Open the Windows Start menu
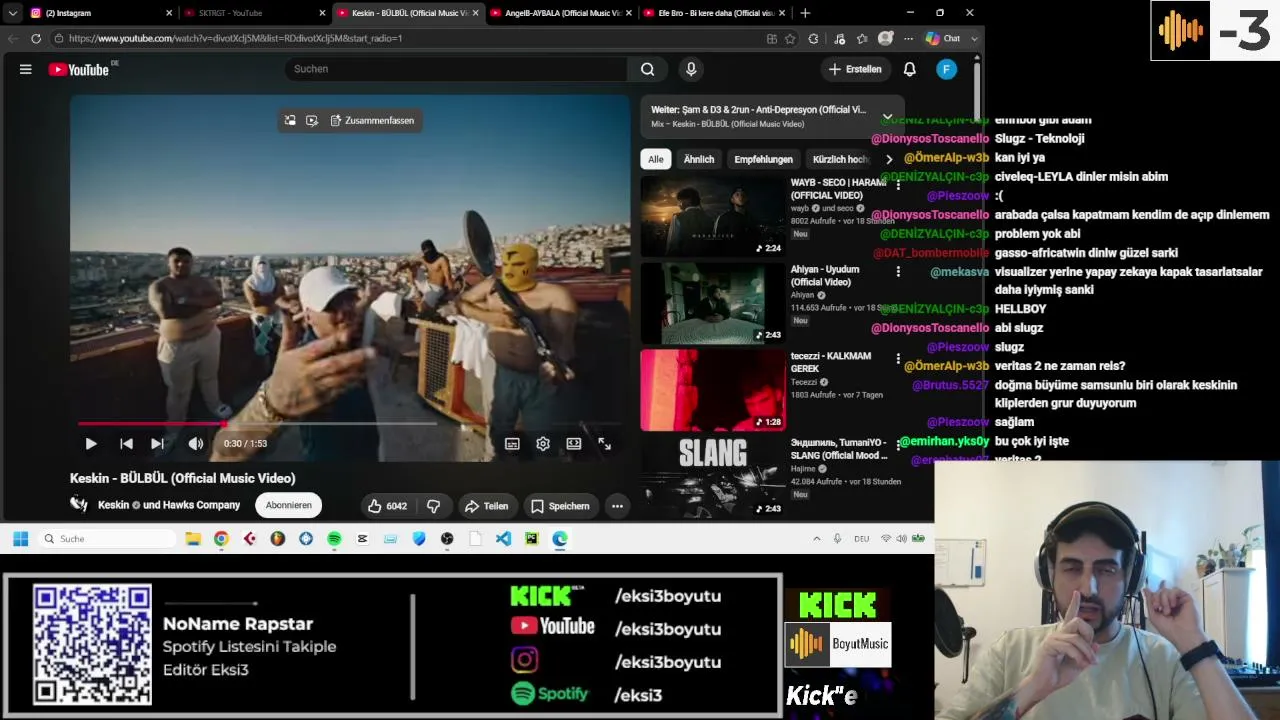 [x=20, y=539]
